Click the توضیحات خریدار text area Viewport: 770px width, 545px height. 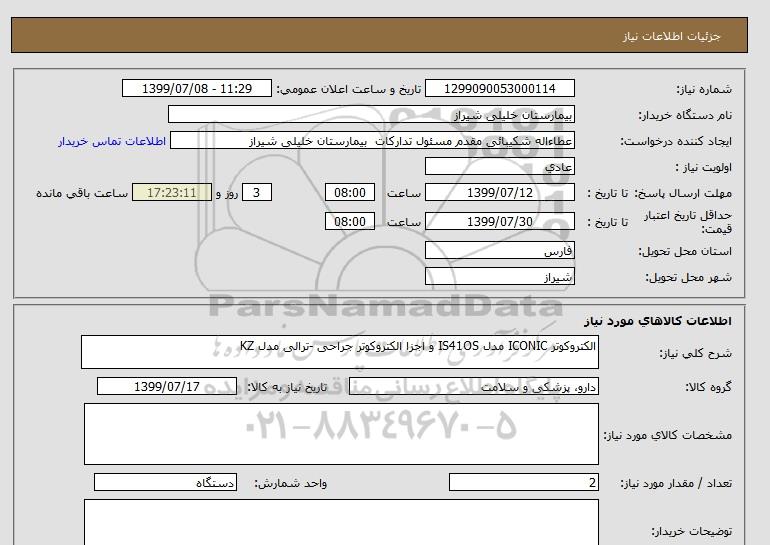coord(341,522)
